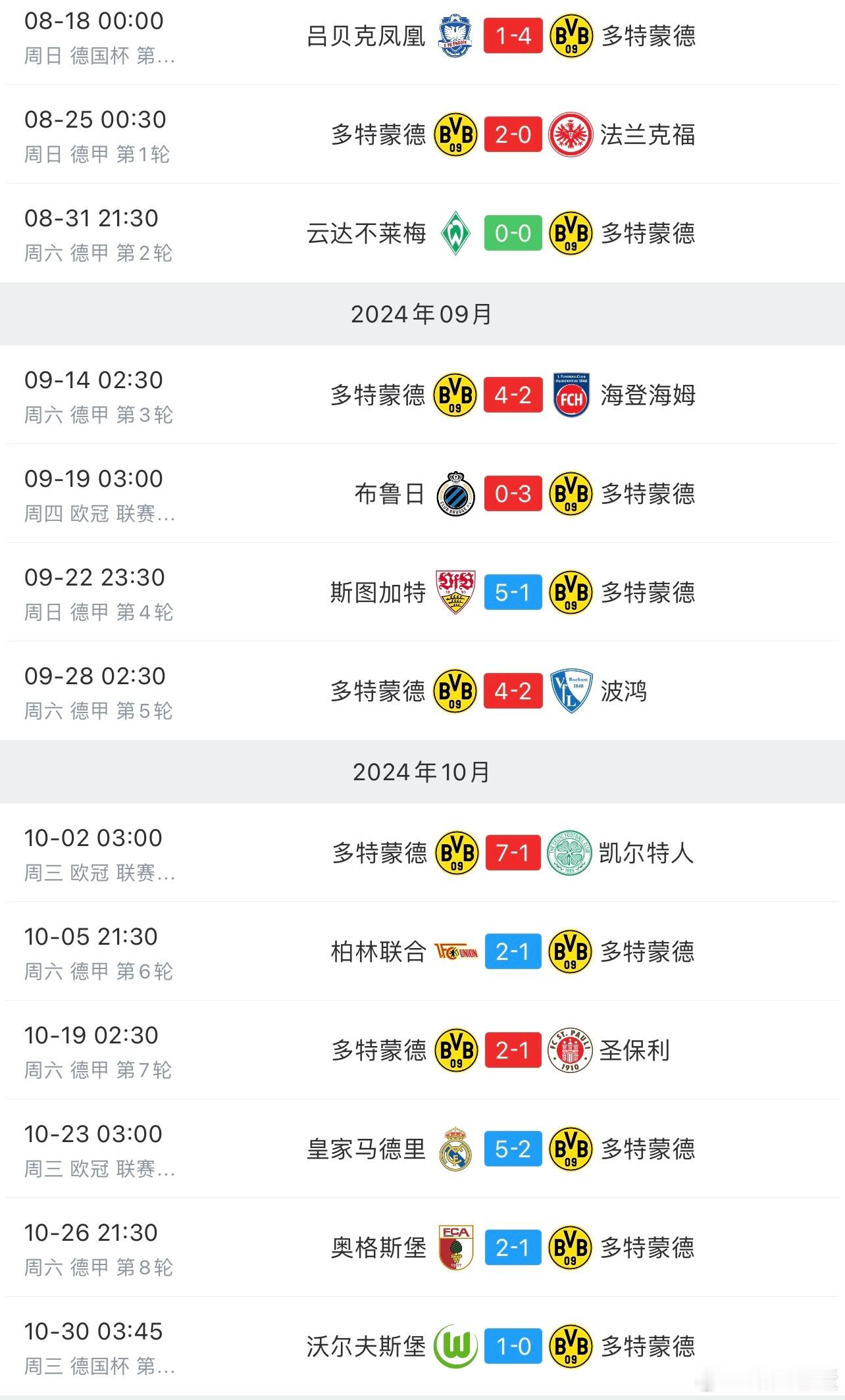Open the 7-1 score against Celtic

pos(513,853)
